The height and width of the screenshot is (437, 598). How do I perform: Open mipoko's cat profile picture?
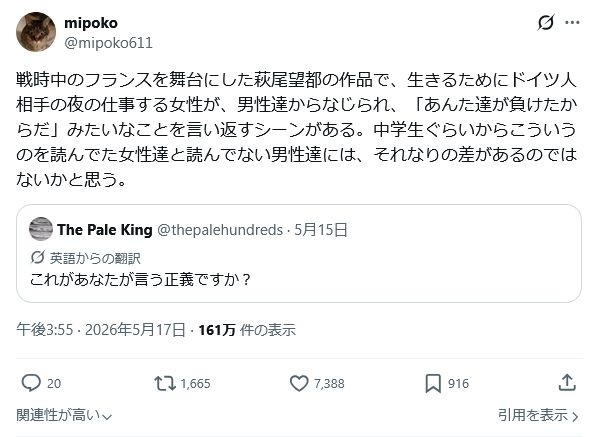(36, 32)
